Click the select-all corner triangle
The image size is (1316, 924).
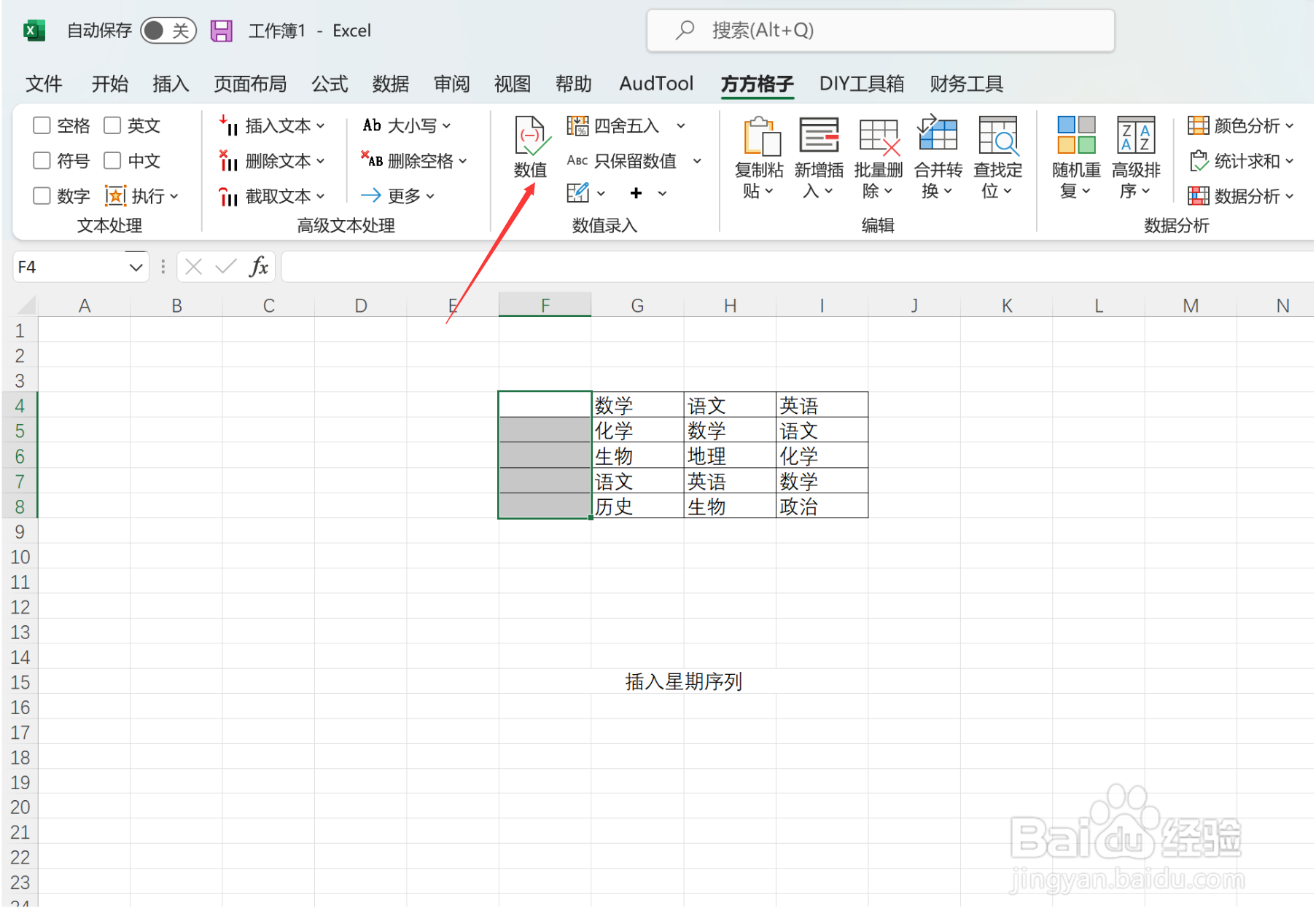(26, 305)
